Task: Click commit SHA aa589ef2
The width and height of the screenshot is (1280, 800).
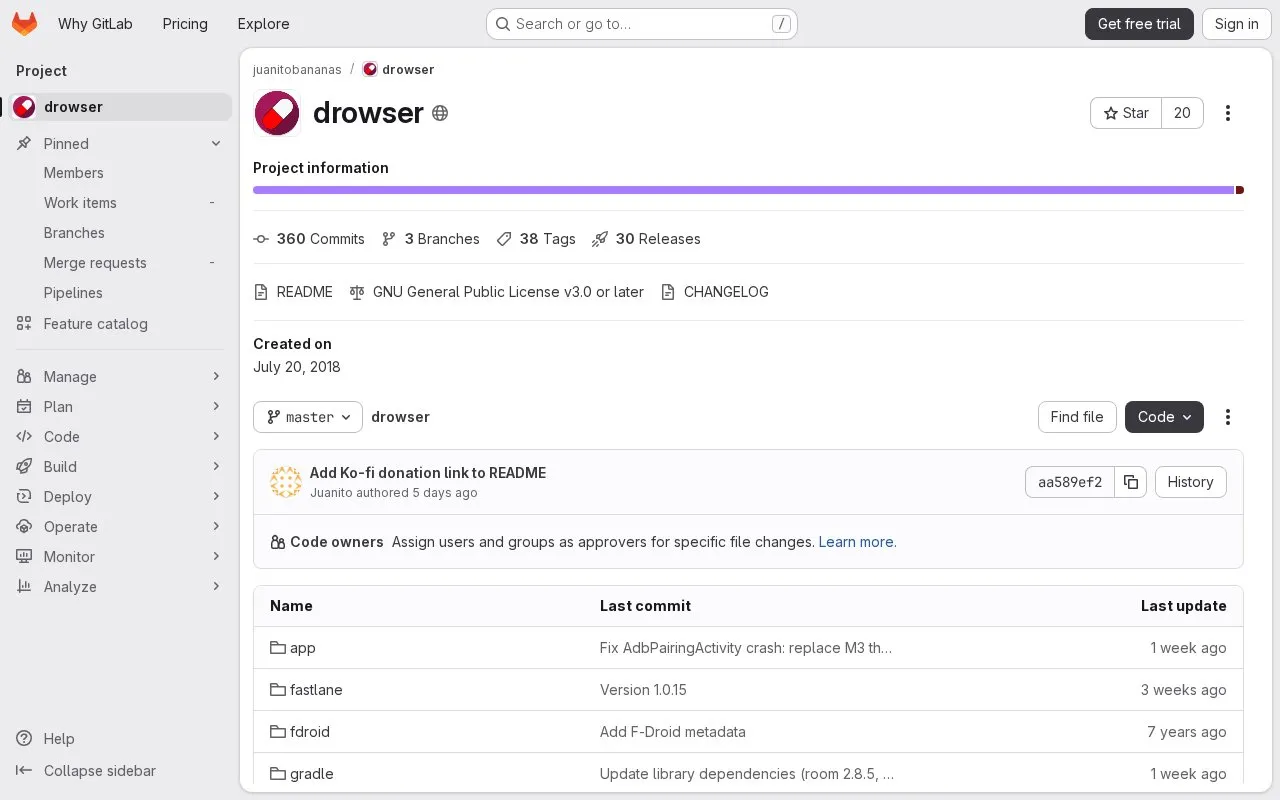Action: [1070, 482]
